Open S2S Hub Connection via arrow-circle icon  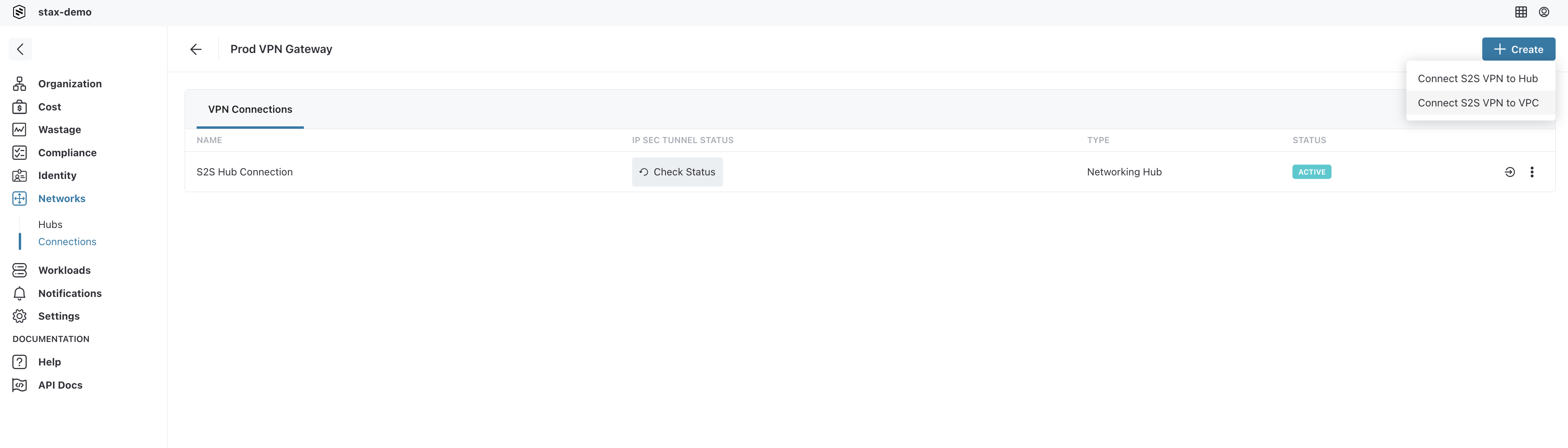tap(1509, 172)
